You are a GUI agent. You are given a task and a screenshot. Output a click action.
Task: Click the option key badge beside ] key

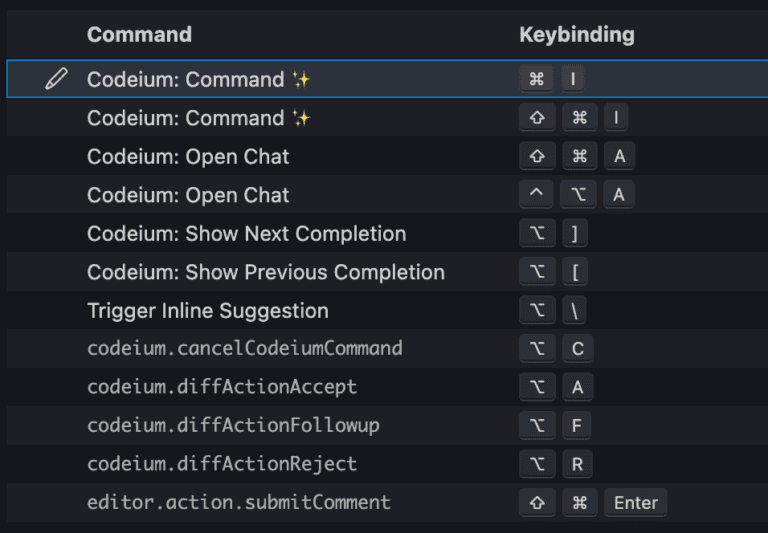coord(537,233)
